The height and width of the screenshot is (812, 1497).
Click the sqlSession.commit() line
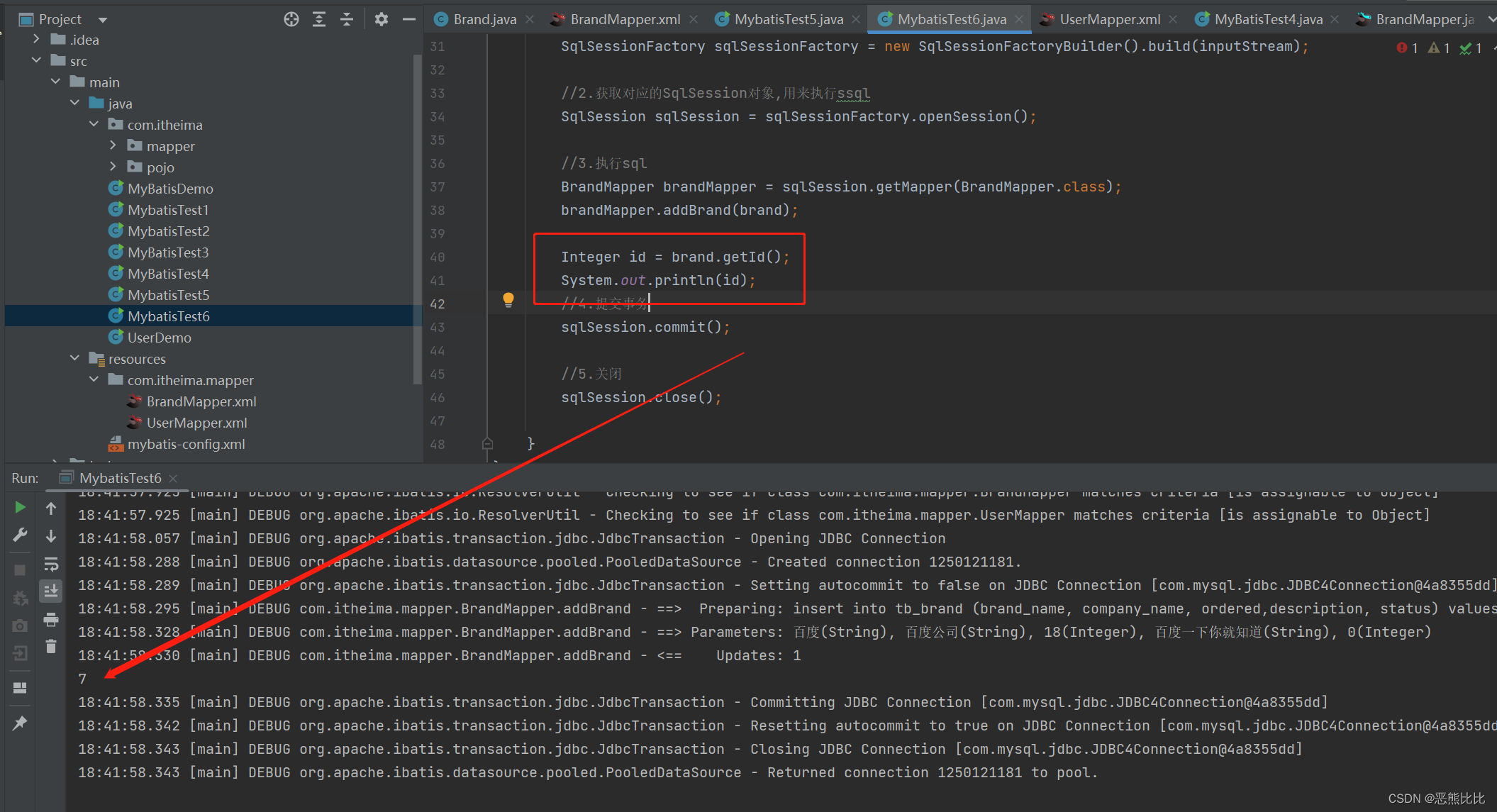click(x=645, y=327)
